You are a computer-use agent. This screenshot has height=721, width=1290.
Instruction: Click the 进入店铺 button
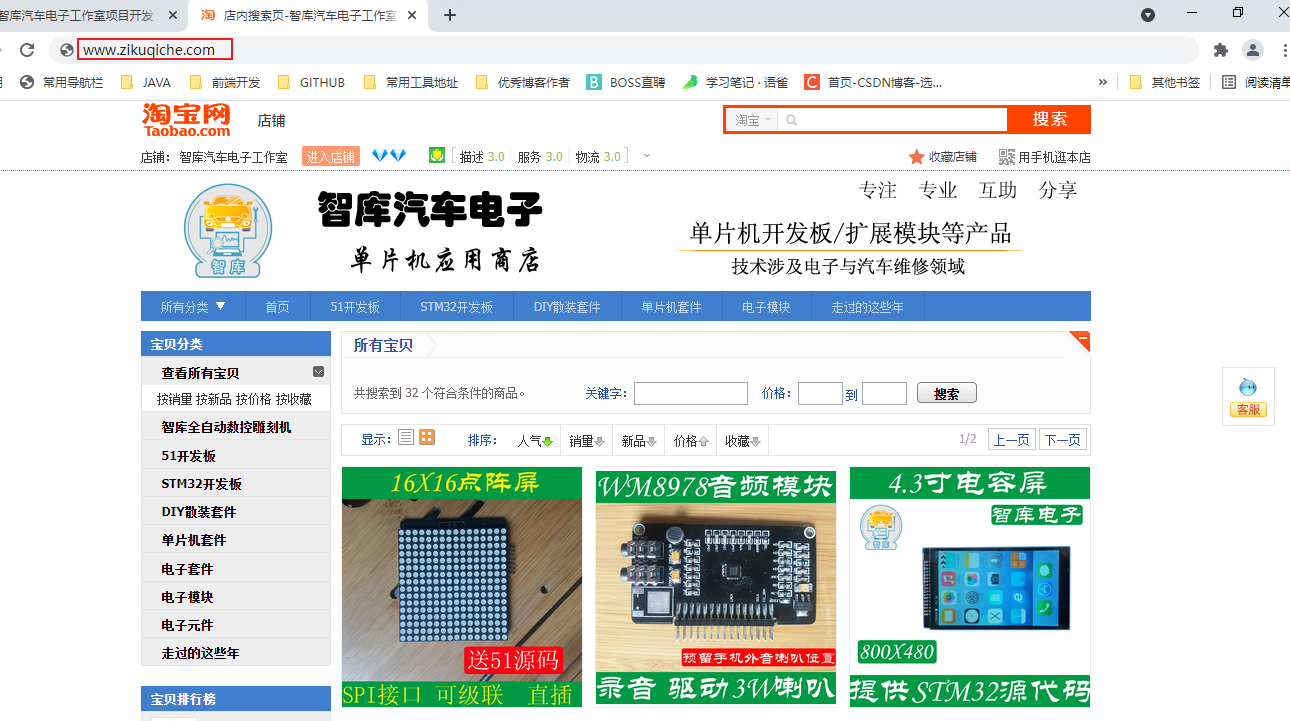tap(331, 157)
